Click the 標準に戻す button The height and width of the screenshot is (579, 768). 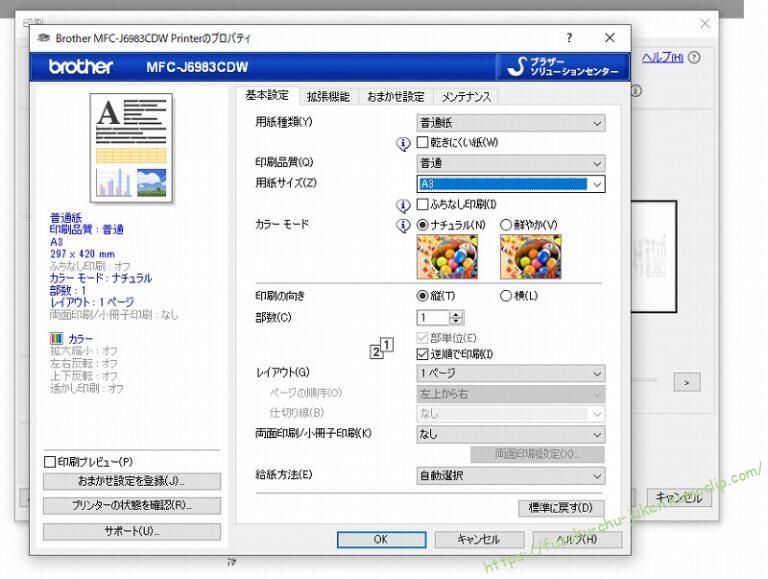coord(561,508)
